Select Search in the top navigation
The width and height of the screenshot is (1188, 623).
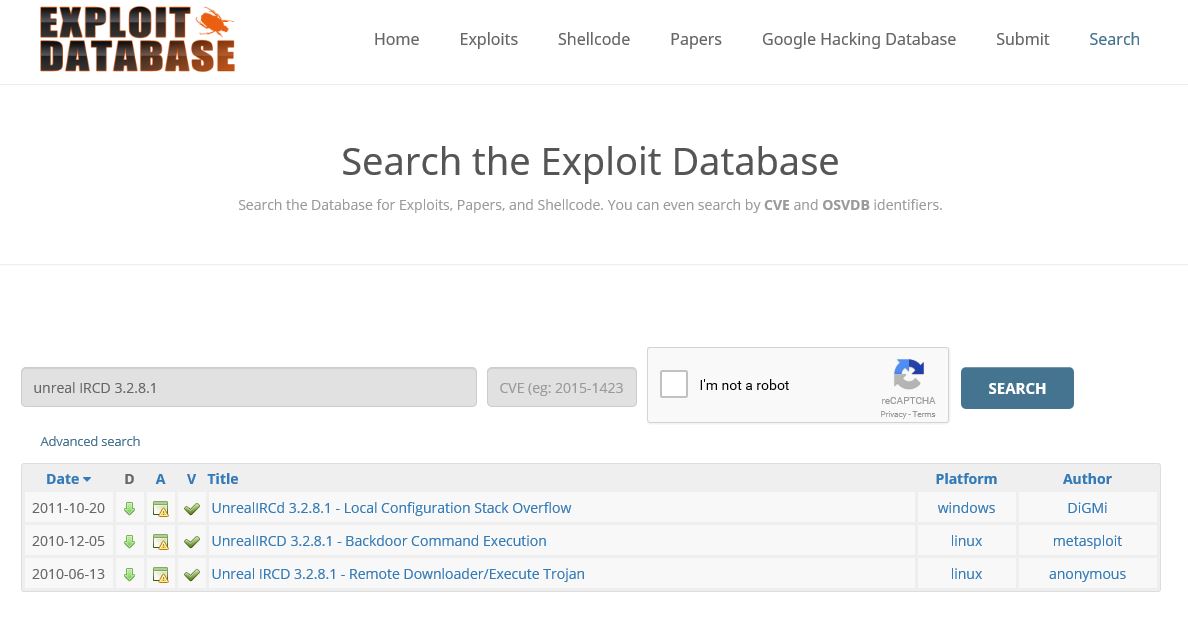1114,39
